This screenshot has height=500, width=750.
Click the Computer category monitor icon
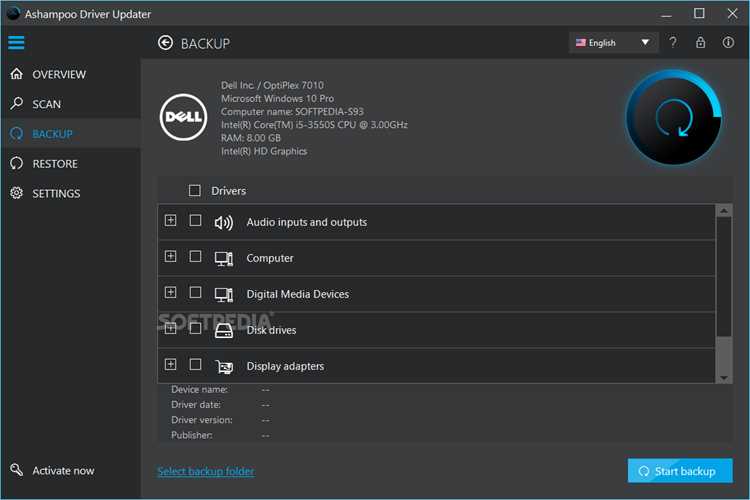[x=223, y=258]
